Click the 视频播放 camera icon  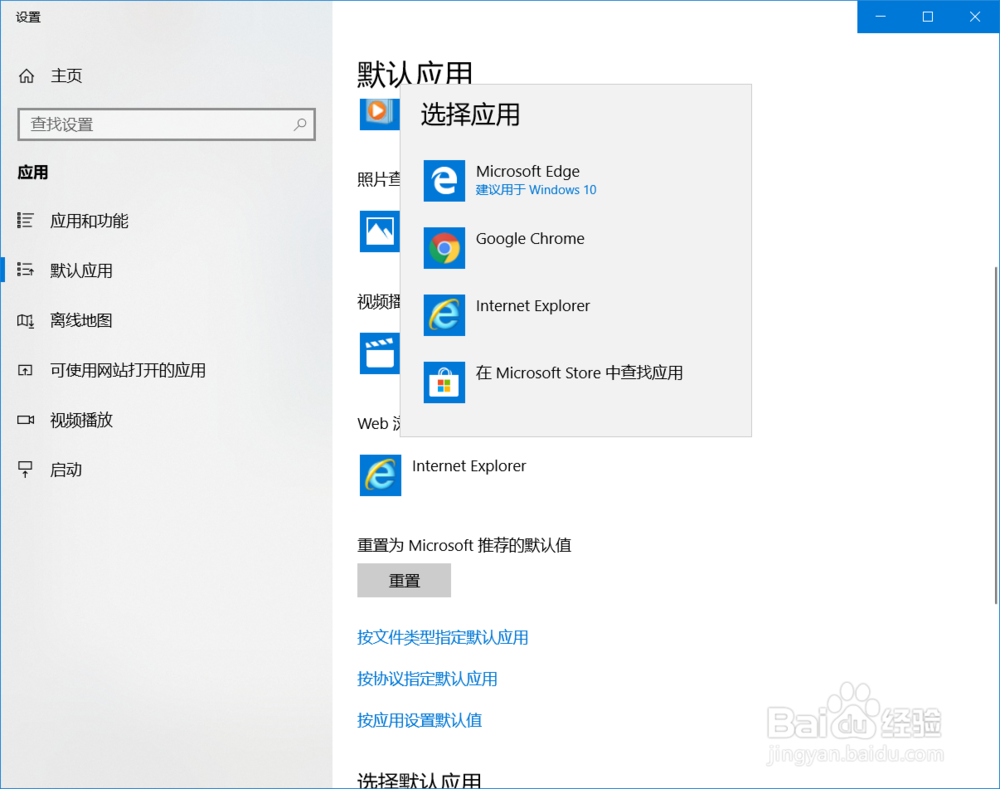pyautogui.click(x=26, y=420)
